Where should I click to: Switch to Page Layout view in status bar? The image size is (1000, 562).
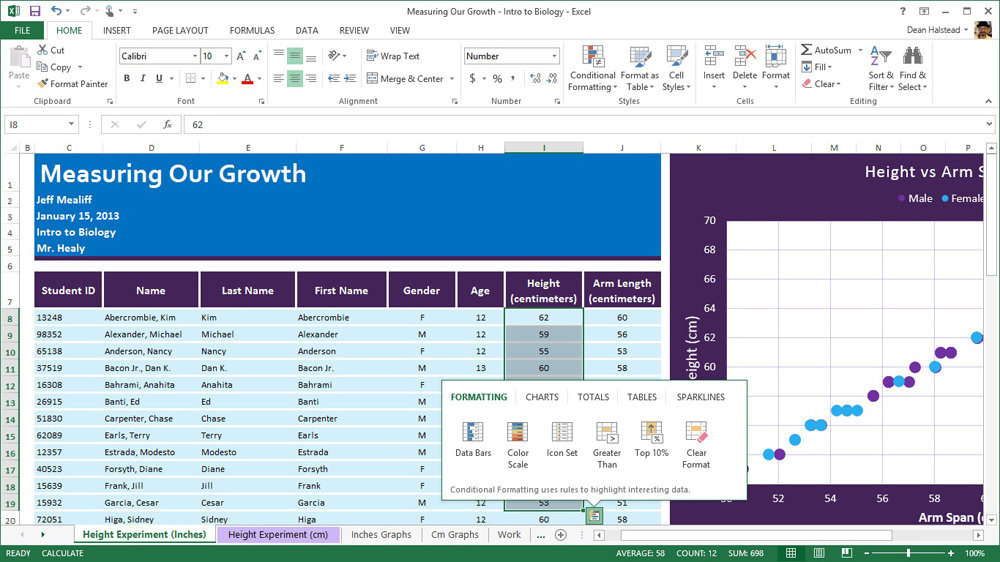819,553
